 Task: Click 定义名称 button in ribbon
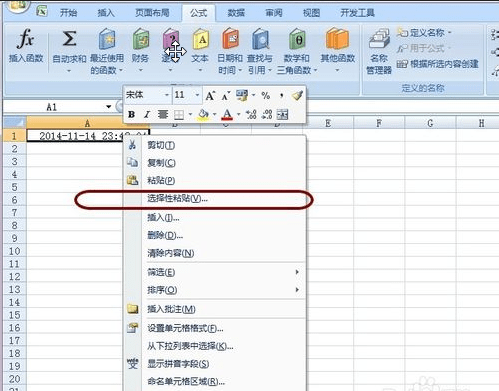(x=424, y=33)
